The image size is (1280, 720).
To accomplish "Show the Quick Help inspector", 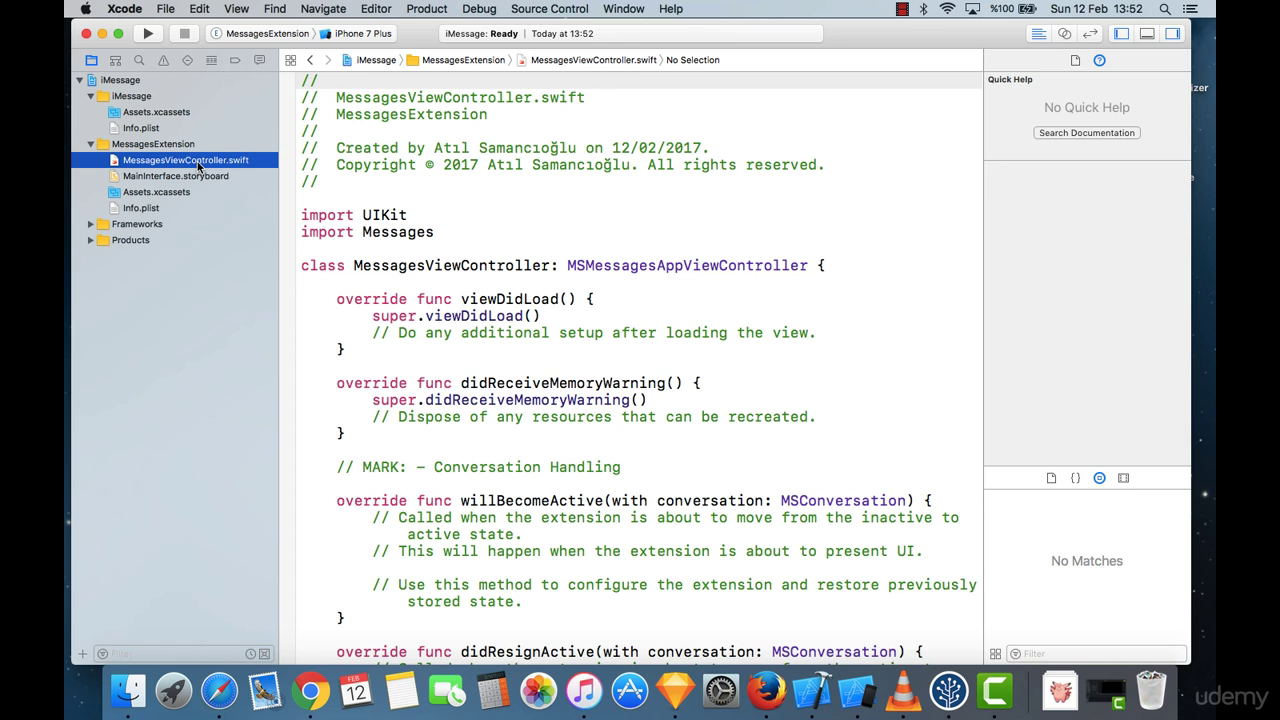I will (1099, 60).
